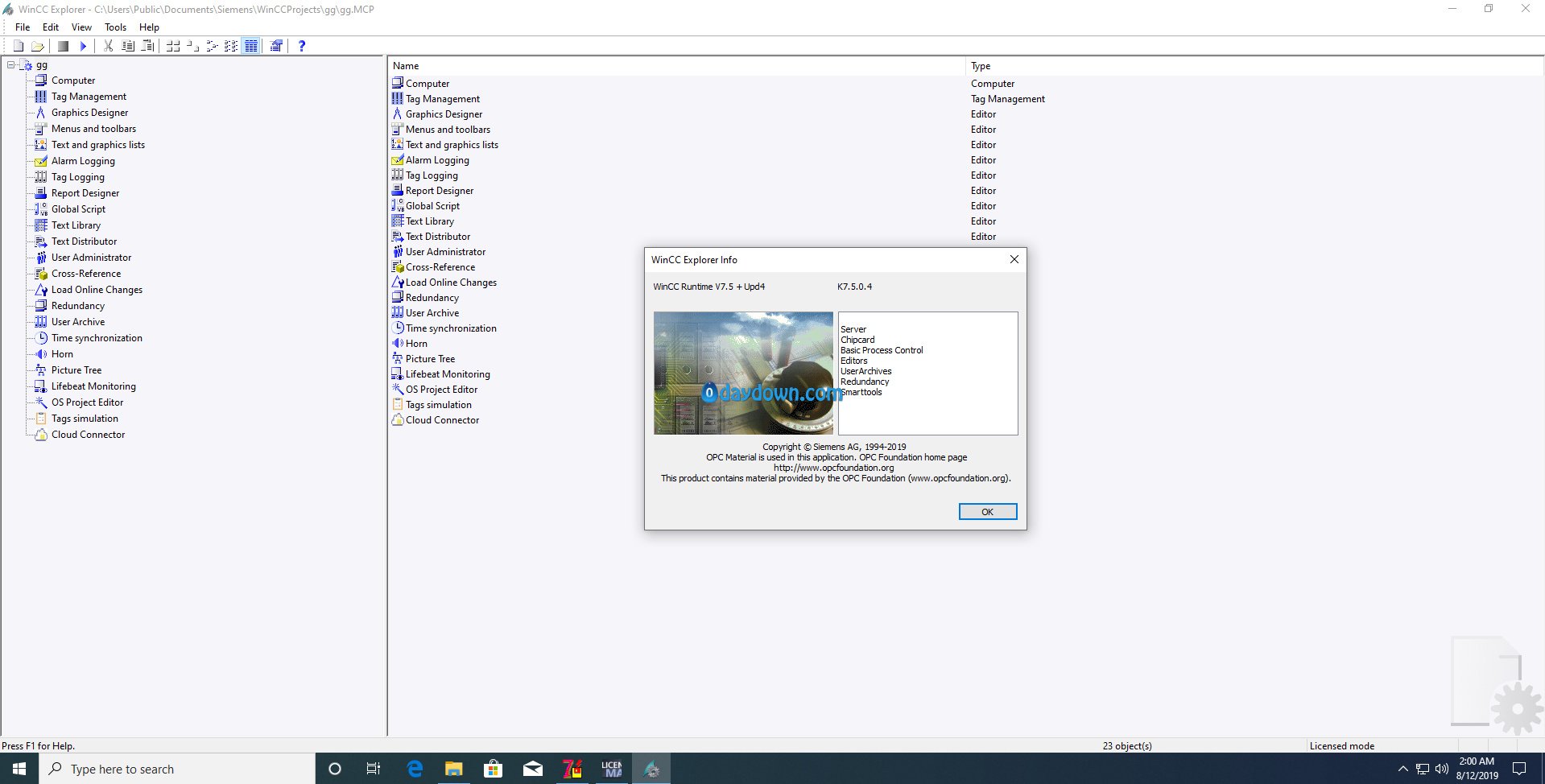Viewport: 1545px width, 784px height.
Task: Select User Administrator in left tree
Action: tap(91, 258)
